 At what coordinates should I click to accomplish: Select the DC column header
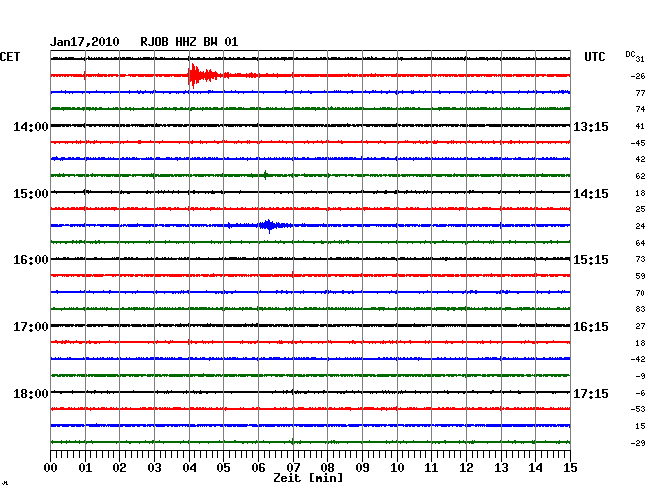point(630,54)
